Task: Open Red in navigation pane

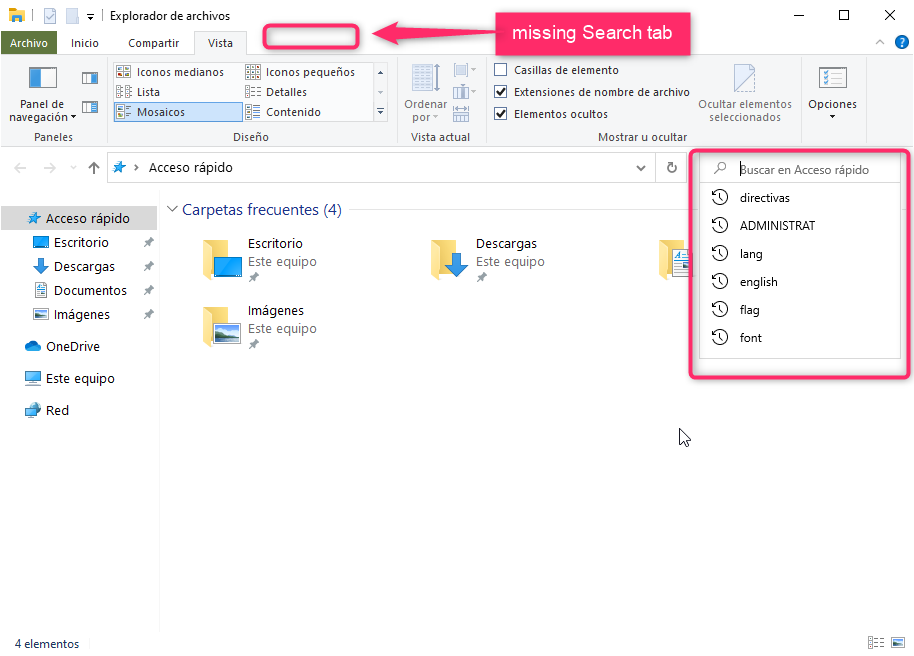Action: coord(47,411)
